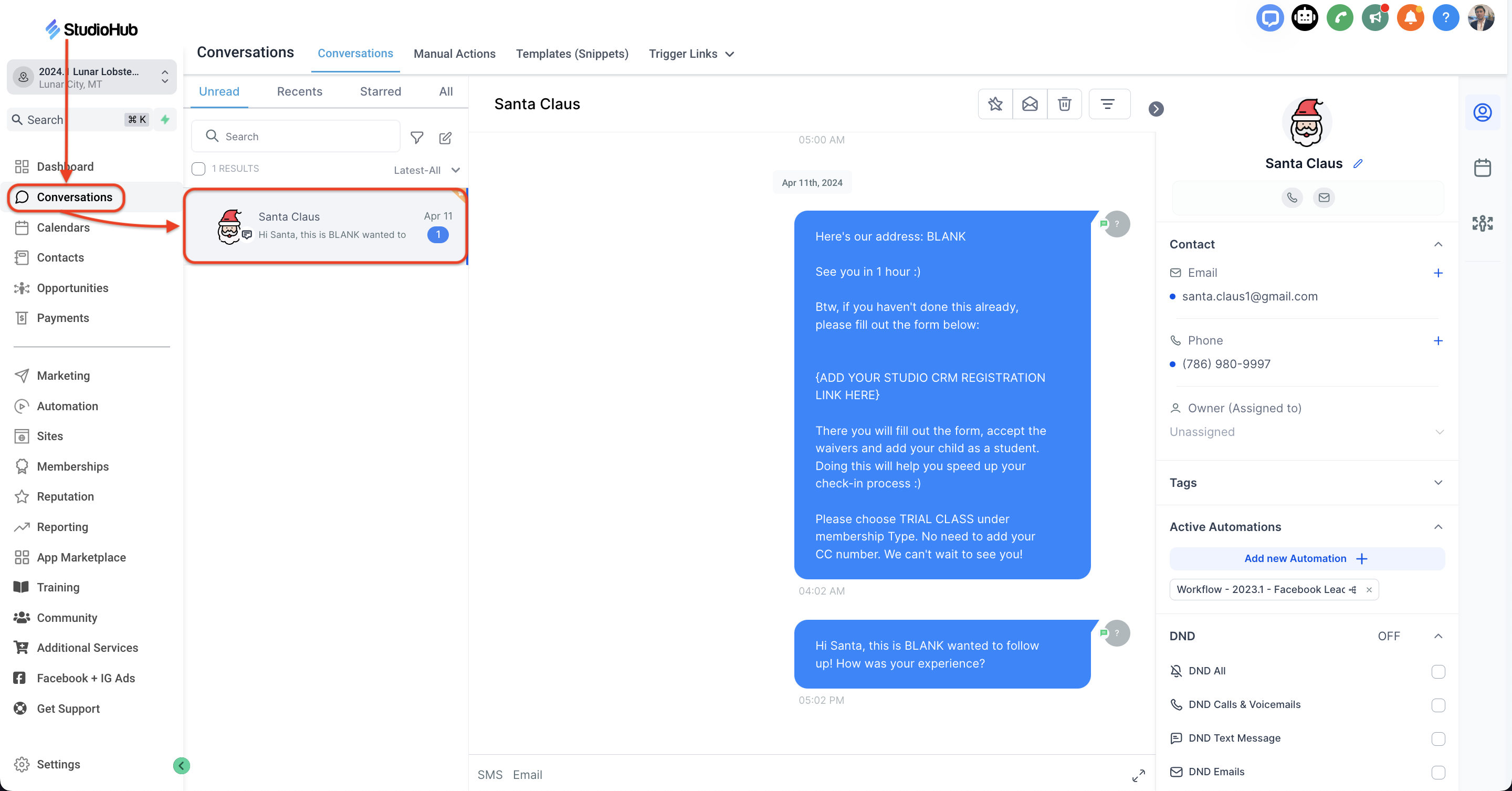Star the Santa Claus conversation
1512x791 pixels.
click(995, 104)
